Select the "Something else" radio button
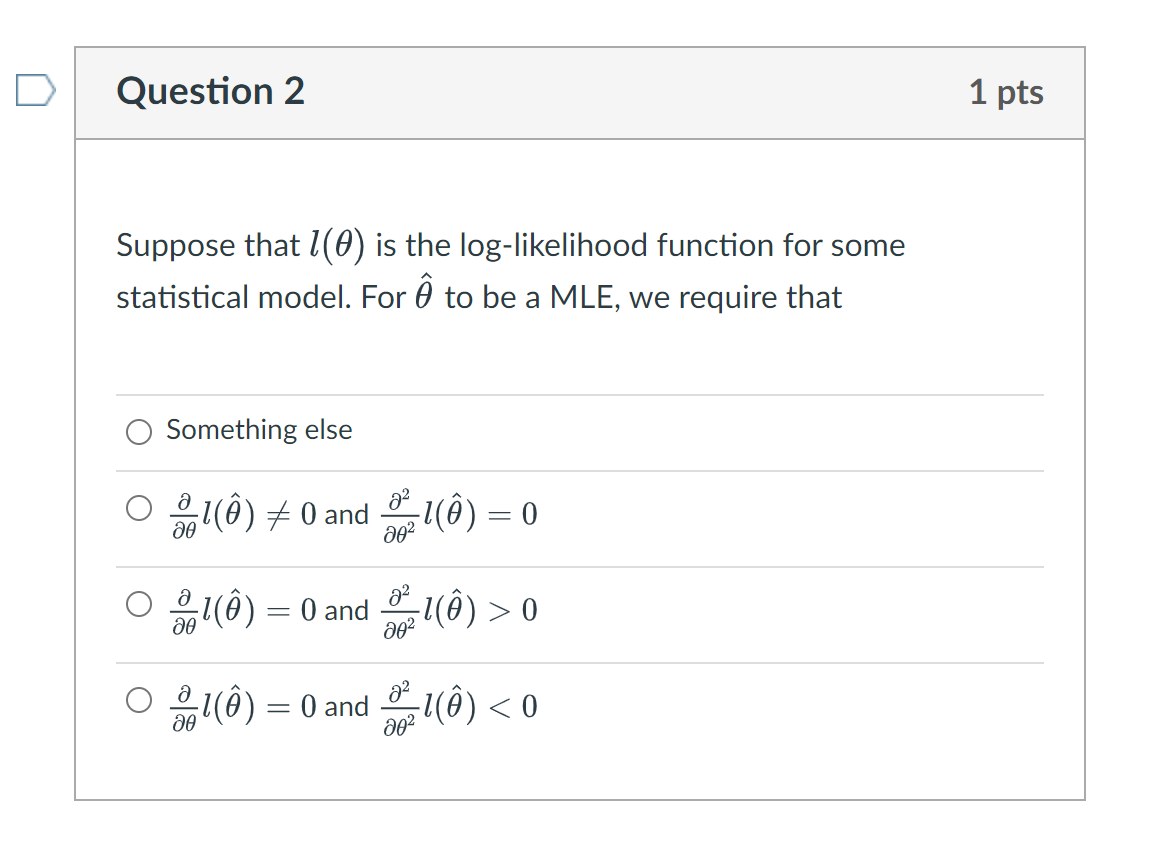This screenshot has width=1150, height=853. tap(138, 432)
